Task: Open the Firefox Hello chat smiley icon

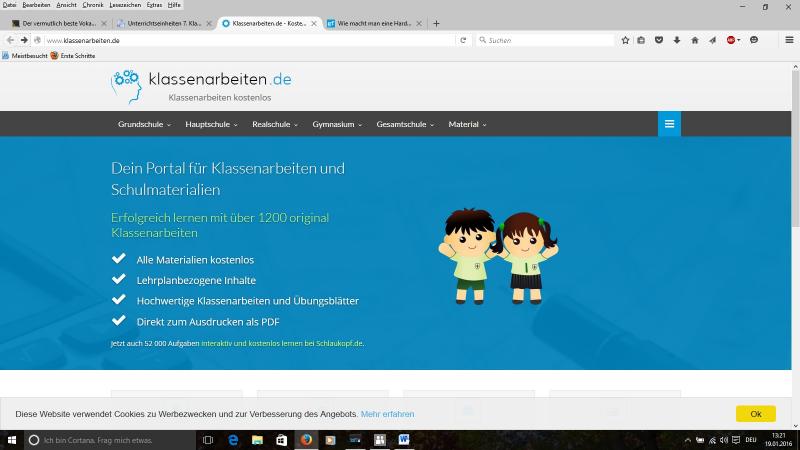Action: [754, 40]
